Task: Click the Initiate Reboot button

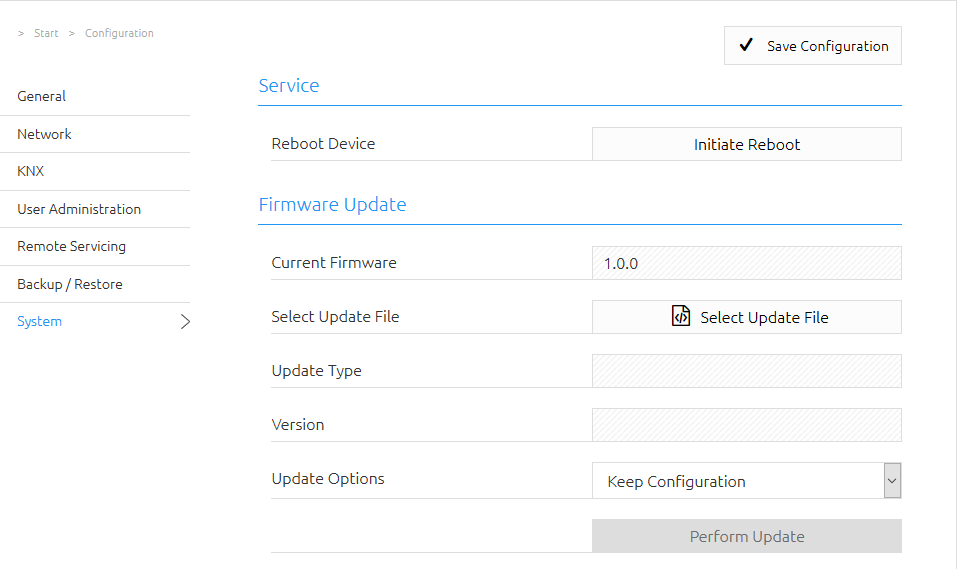Action: click(746, 144)
